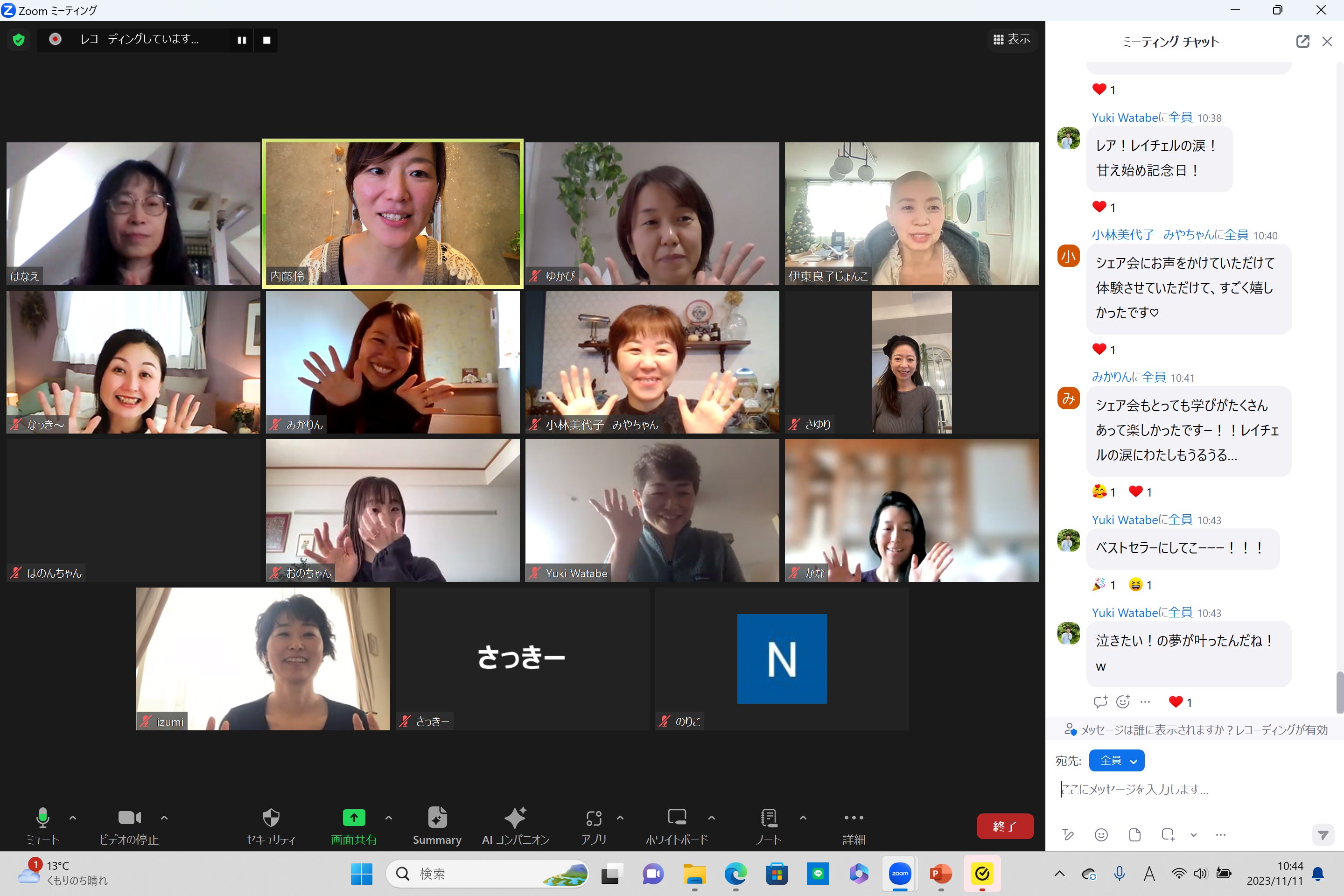1344x896 pixels.
Task: Open the Notes icon
Action: [x=769, y=818]
